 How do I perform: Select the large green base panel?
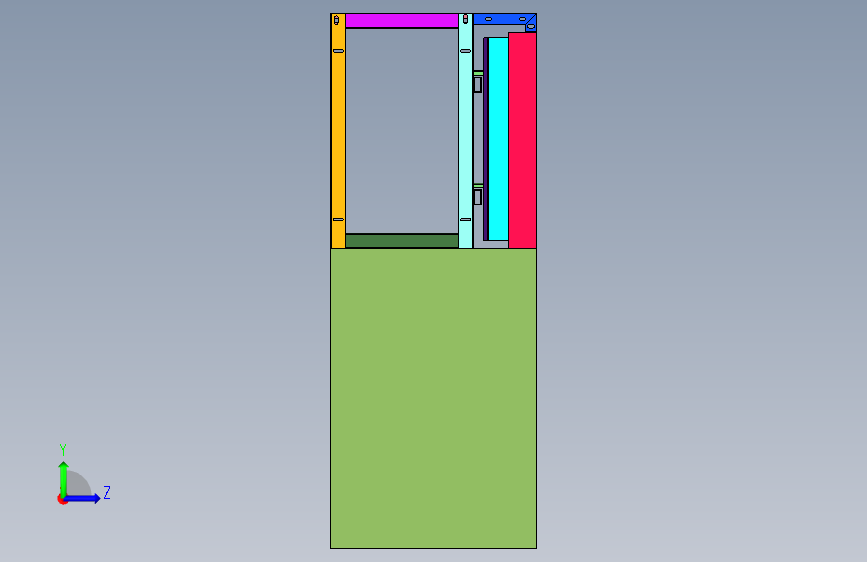click(x=433, y=398)
